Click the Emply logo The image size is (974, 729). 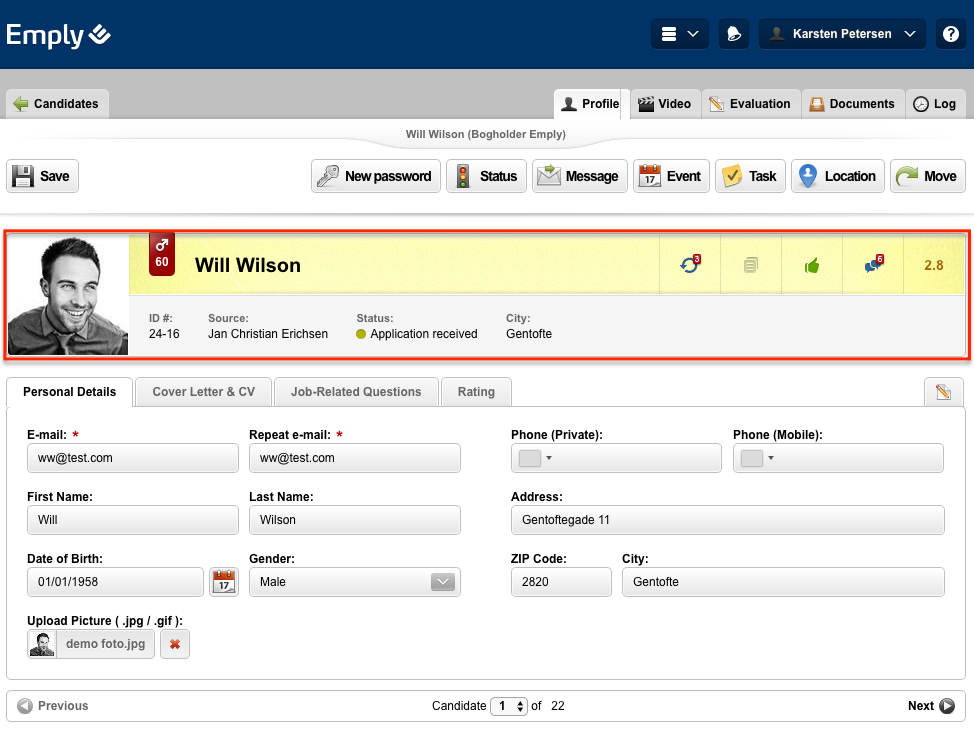tap(58, 35)
